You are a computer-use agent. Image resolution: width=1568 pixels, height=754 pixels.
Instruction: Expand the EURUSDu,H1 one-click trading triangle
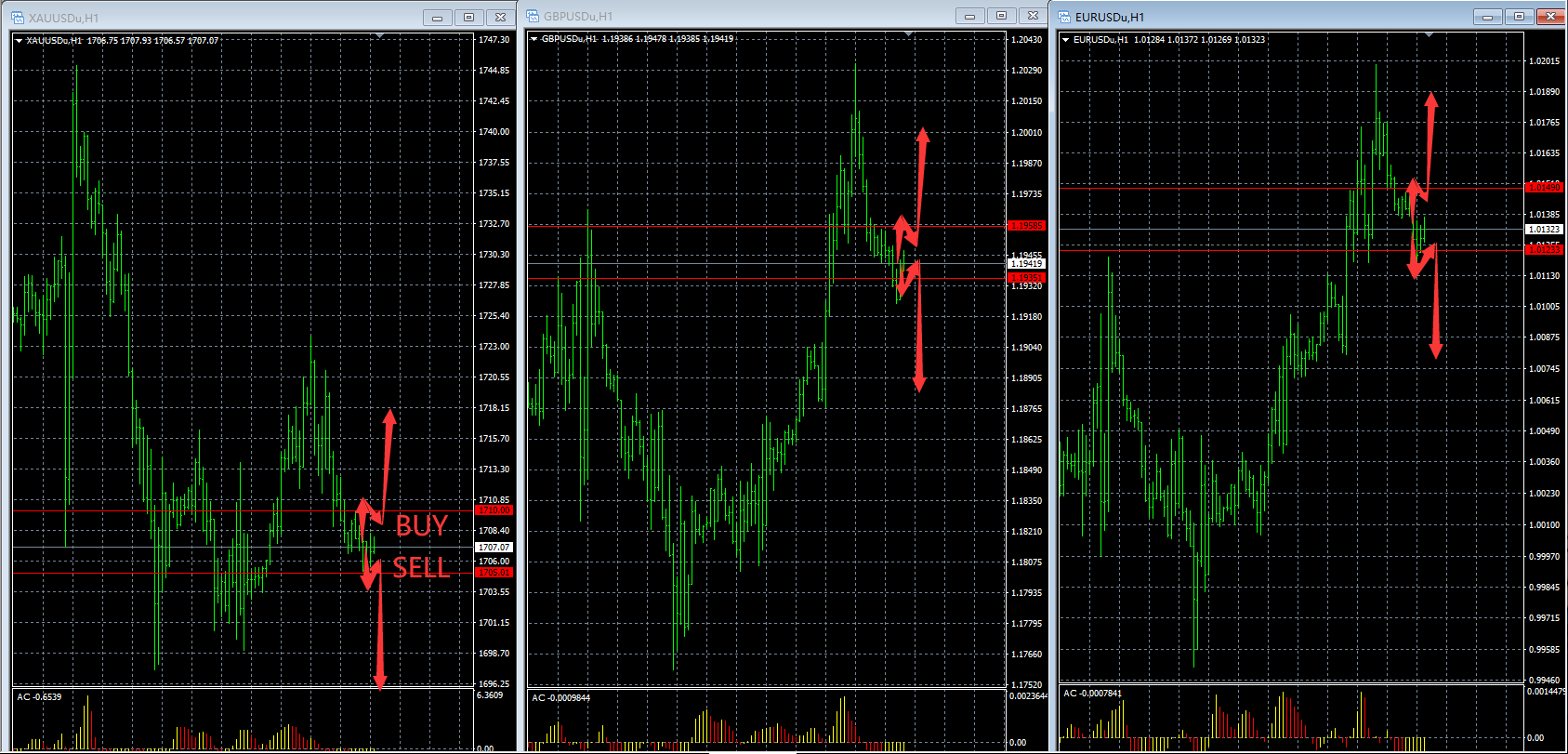point(1065,40)
